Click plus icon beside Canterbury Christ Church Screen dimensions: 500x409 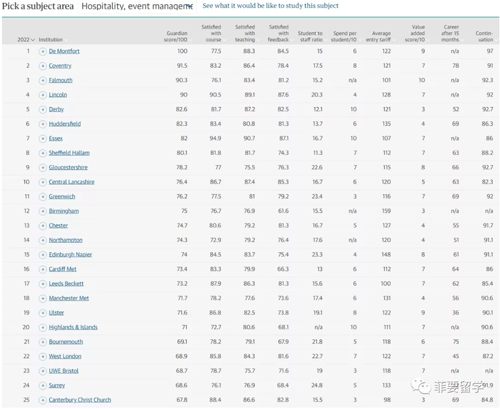click(42, 400)
